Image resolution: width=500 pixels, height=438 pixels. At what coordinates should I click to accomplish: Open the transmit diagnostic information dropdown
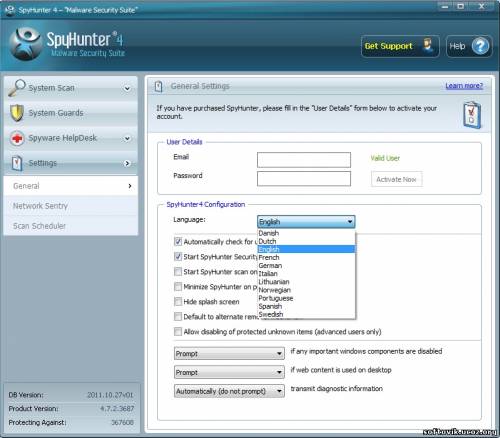tap(229, 391)
